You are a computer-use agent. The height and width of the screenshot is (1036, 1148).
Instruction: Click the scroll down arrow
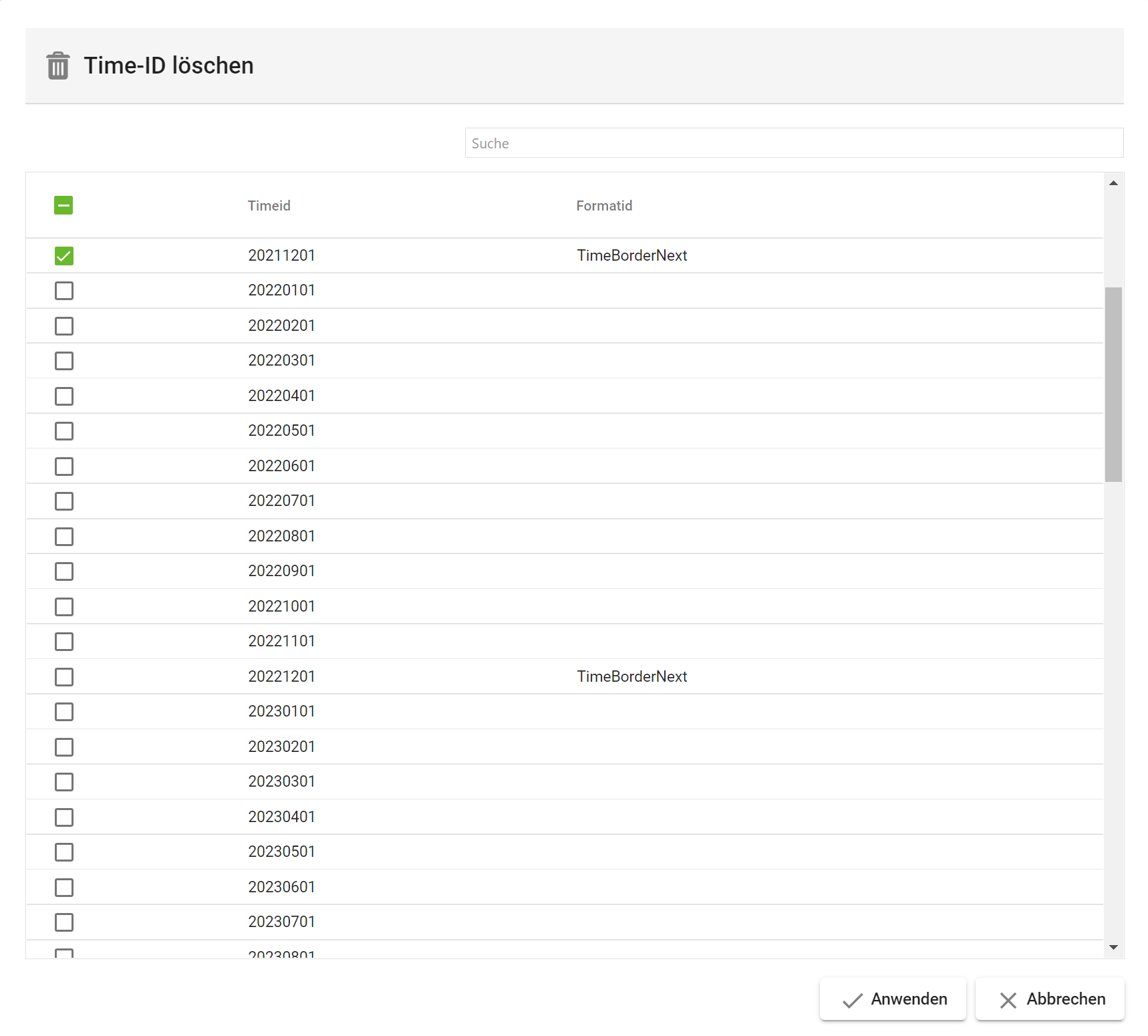tap(1113, 947)
